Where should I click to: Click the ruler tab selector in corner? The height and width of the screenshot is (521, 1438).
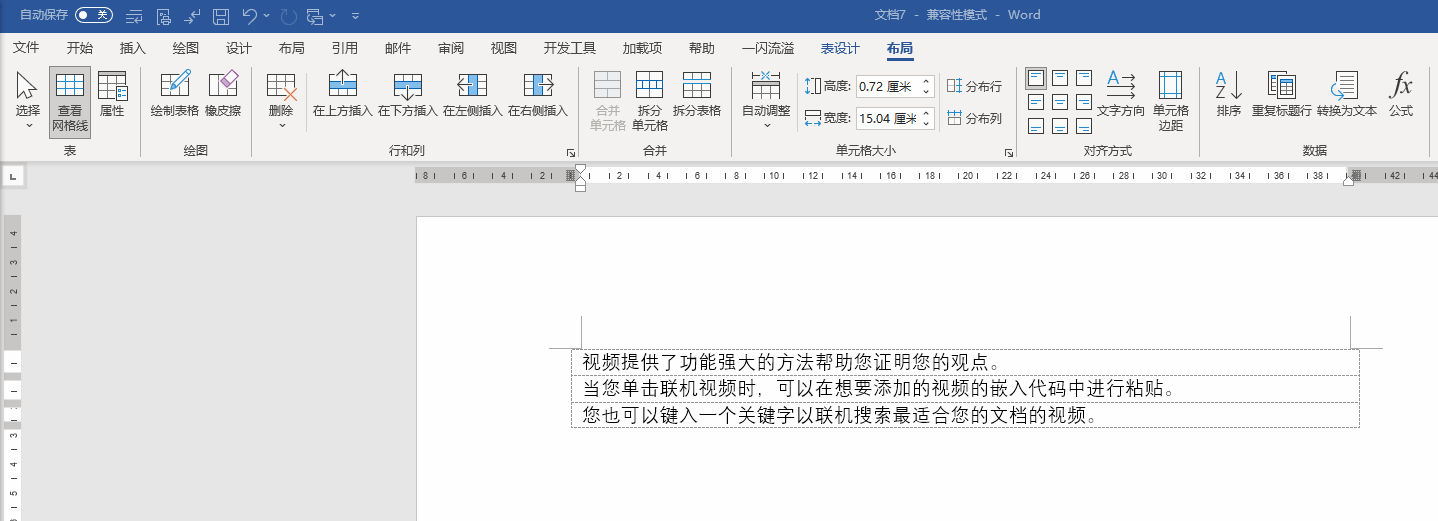point(13,177)
